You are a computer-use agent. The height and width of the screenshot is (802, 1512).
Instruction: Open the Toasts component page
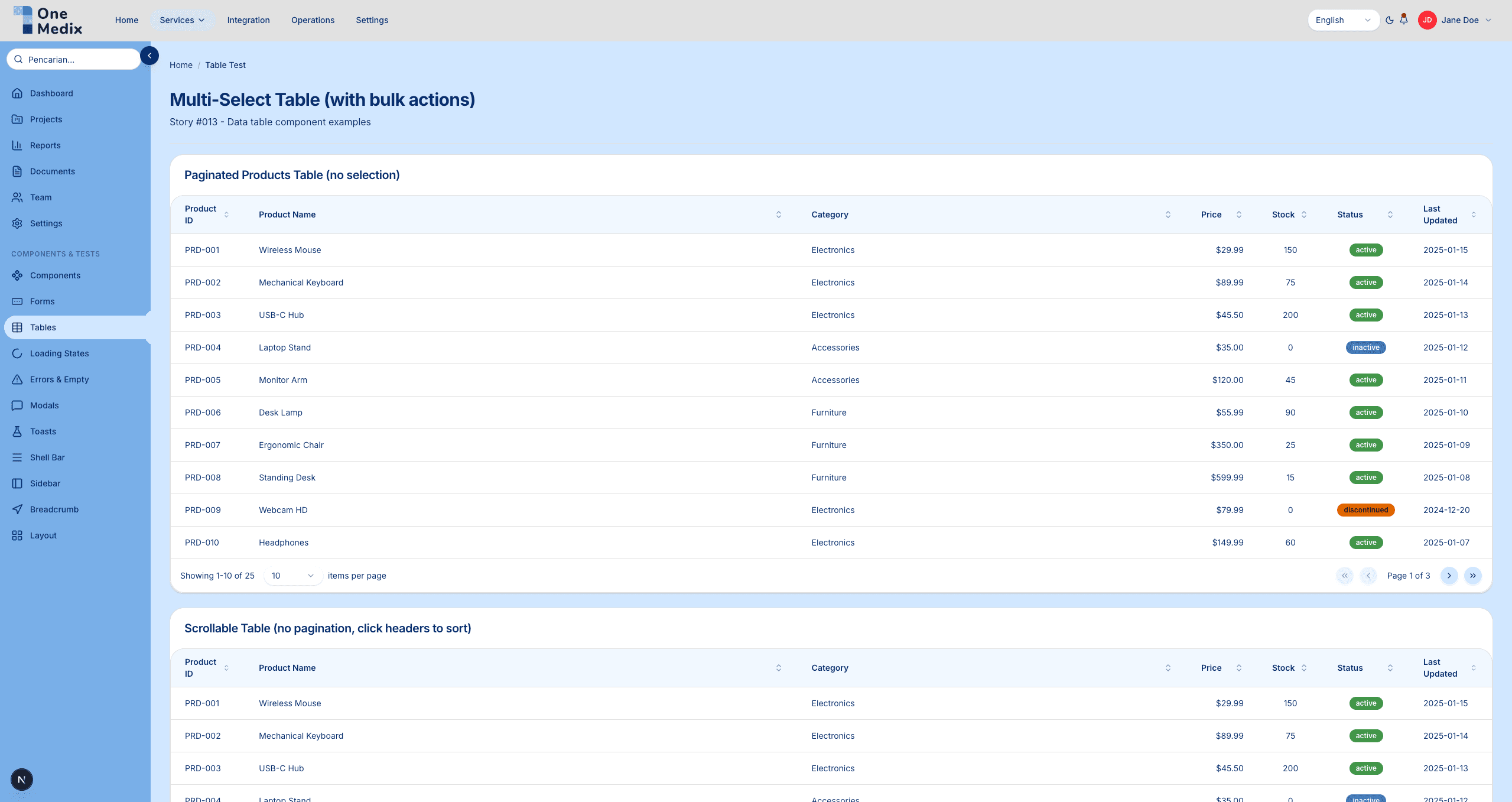pyautogui.click(x=43, y=431)
